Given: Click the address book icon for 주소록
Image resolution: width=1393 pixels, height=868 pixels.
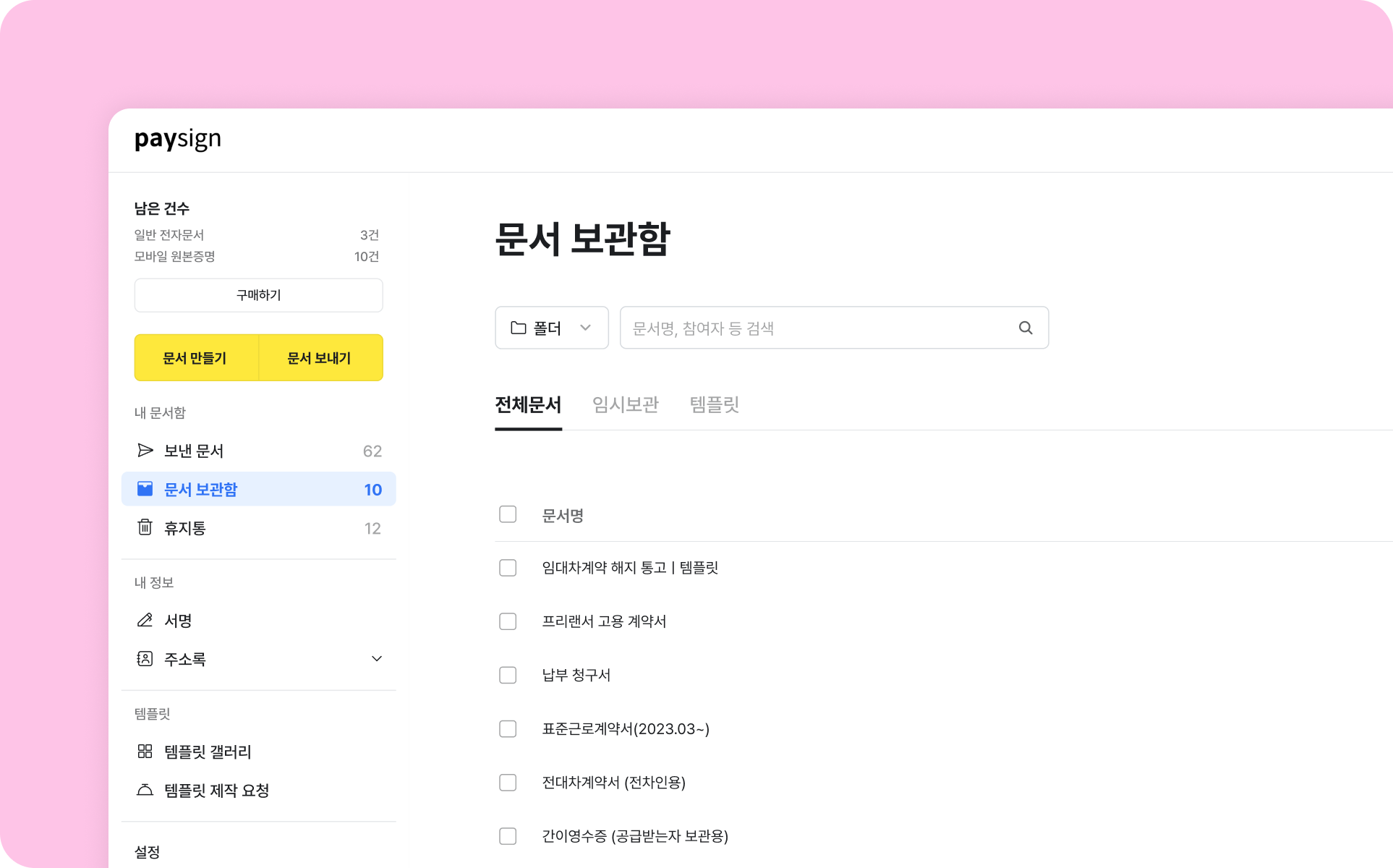Looking at the screenshot, I should click(145, 658).
